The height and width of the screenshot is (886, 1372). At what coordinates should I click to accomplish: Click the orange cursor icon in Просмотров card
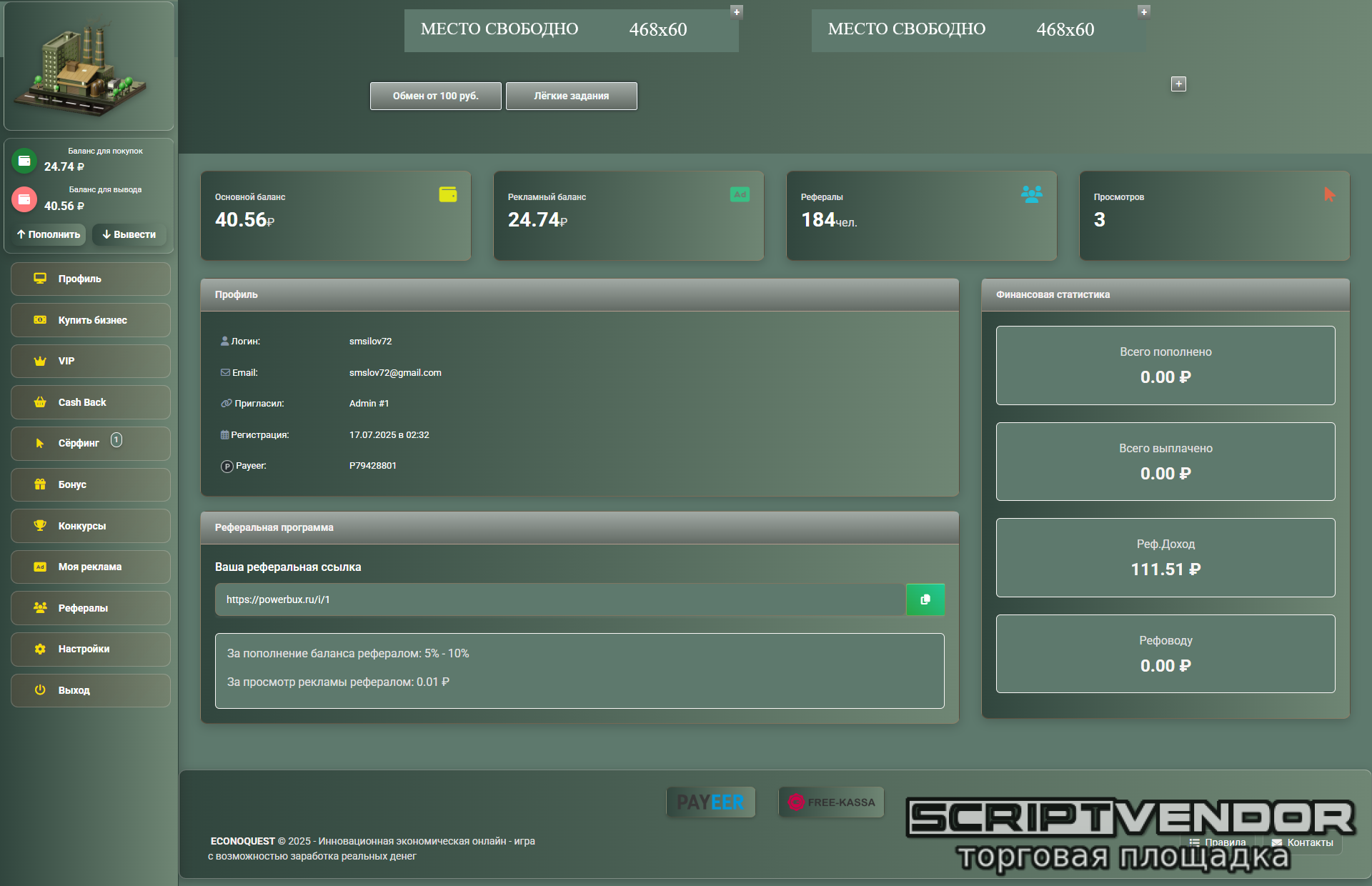[1328, 194]
